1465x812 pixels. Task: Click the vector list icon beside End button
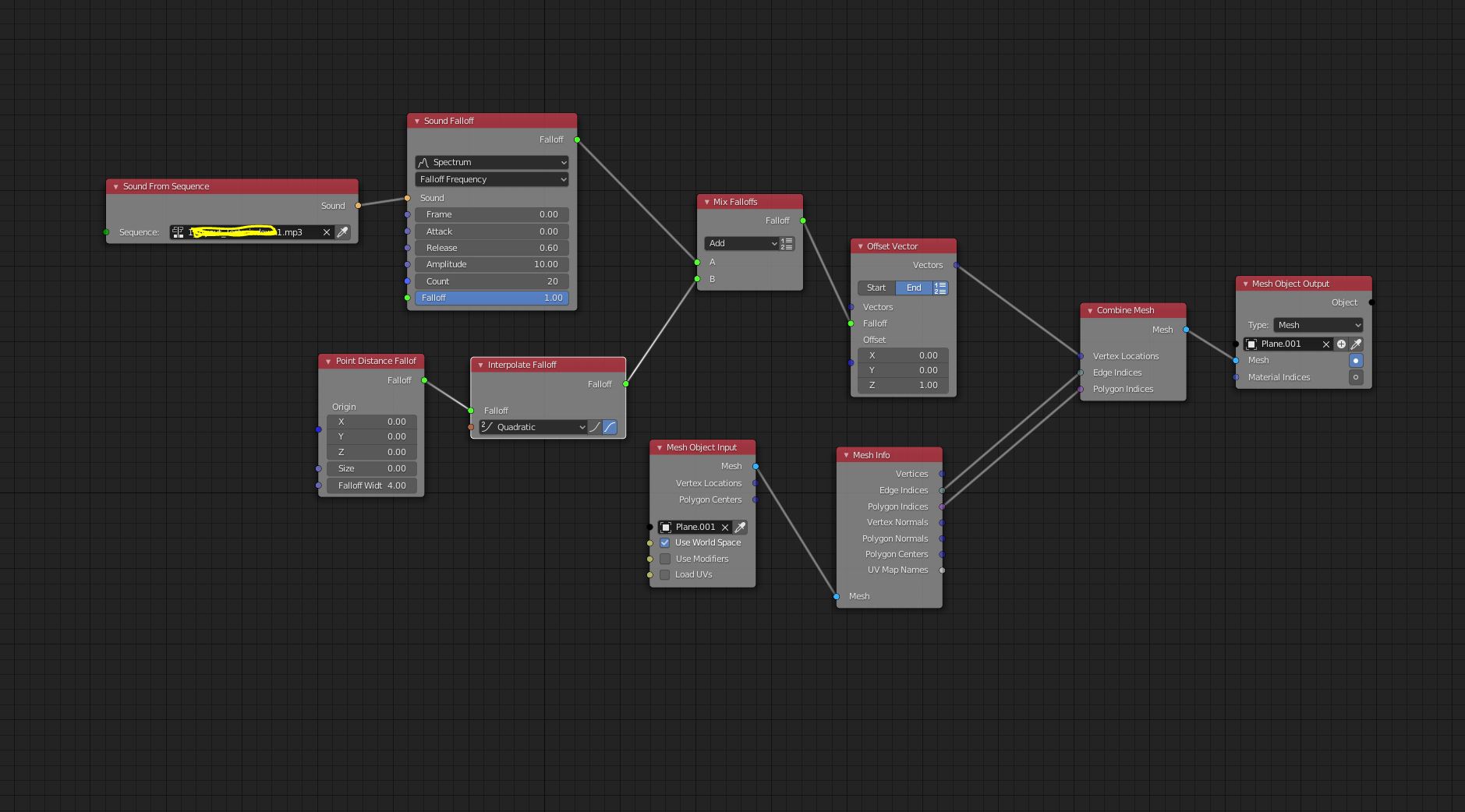[940, 288]
